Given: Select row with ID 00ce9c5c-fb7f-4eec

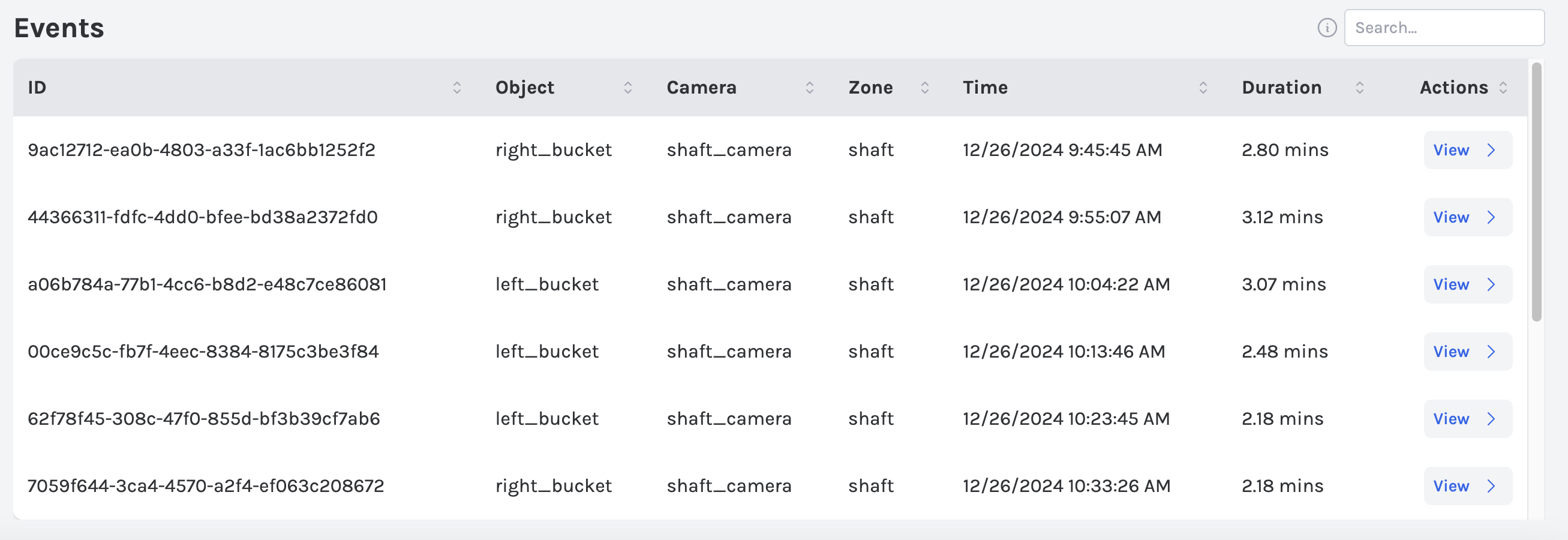Looking at the screenshot, I should coord(203,352).
